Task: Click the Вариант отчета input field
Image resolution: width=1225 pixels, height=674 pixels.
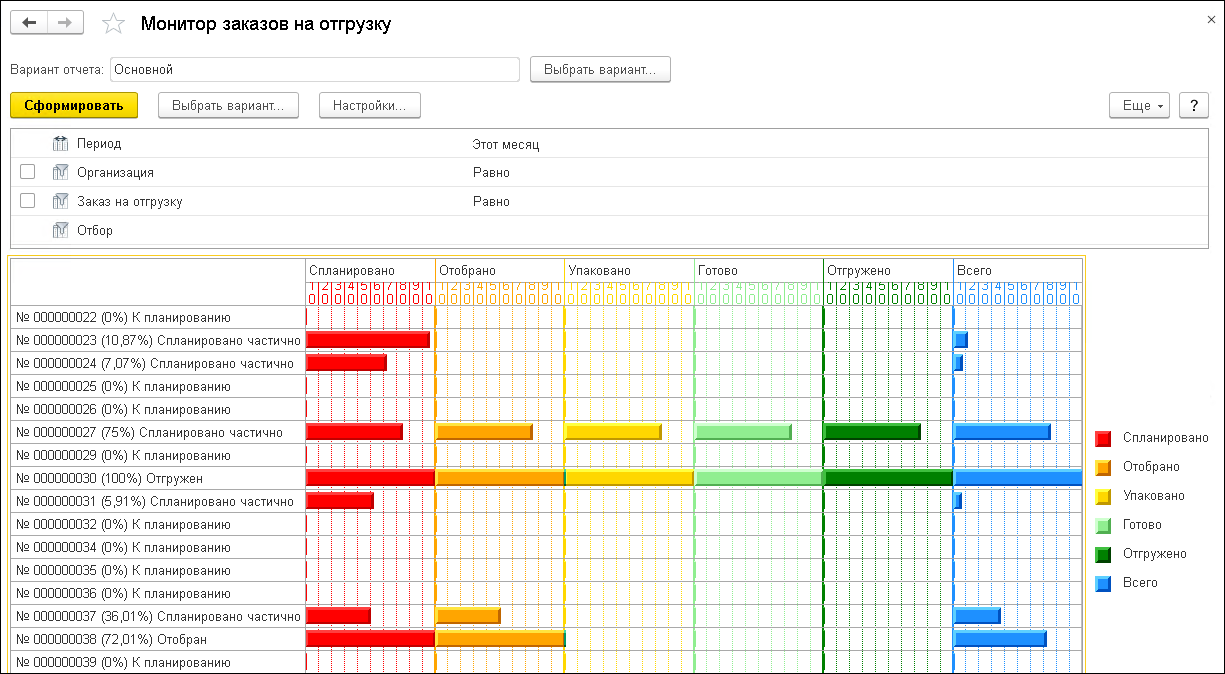Action: (x=314, y=70)
